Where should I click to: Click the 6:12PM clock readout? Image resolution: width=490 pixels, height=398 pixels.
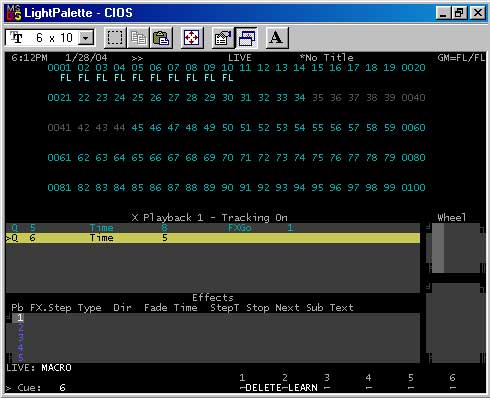(x=29, y=58)
